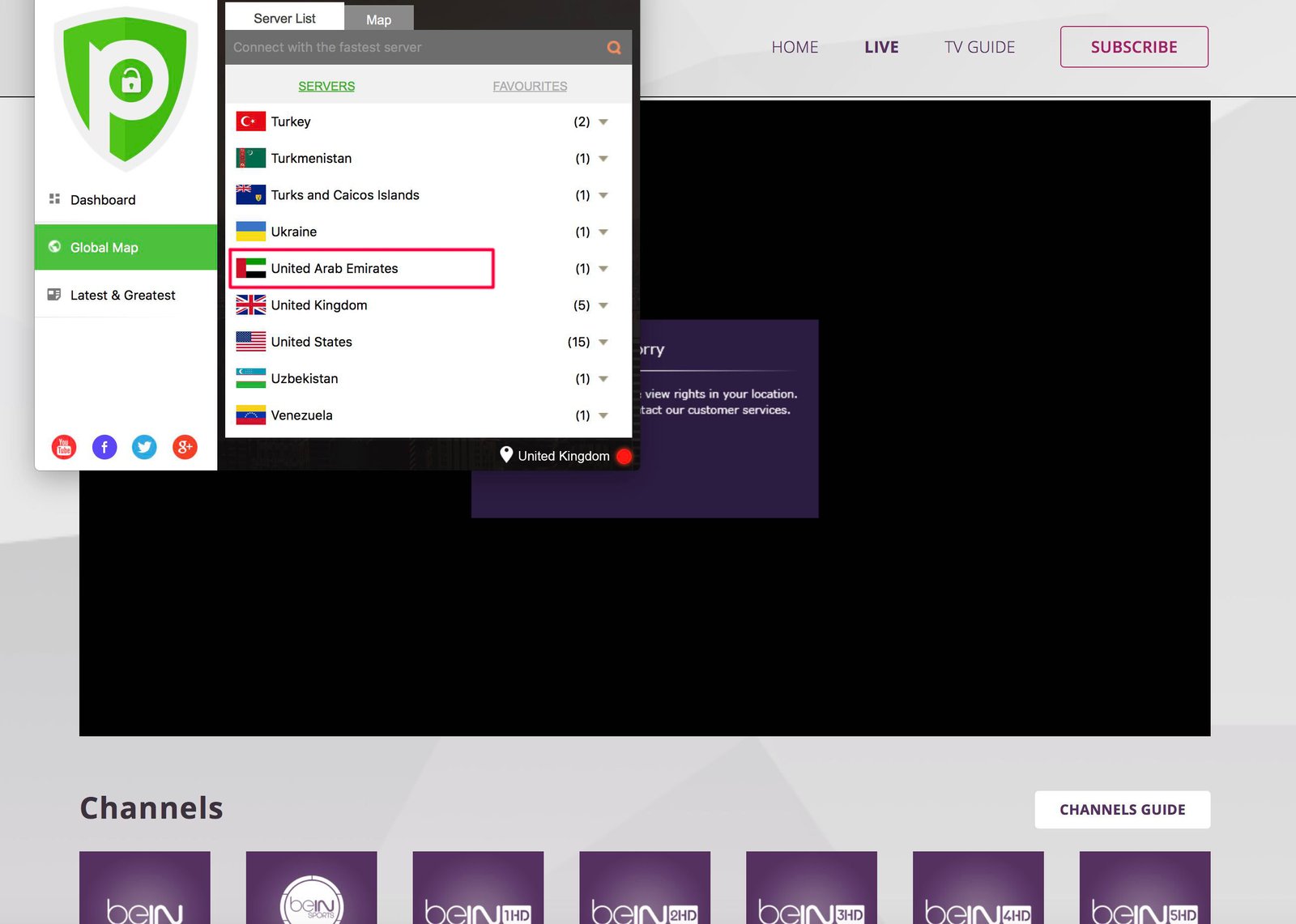The image size is (1296, 924).
Task: Switch to the Map tab
Action: pyautogui.click(x=379, y=19)
